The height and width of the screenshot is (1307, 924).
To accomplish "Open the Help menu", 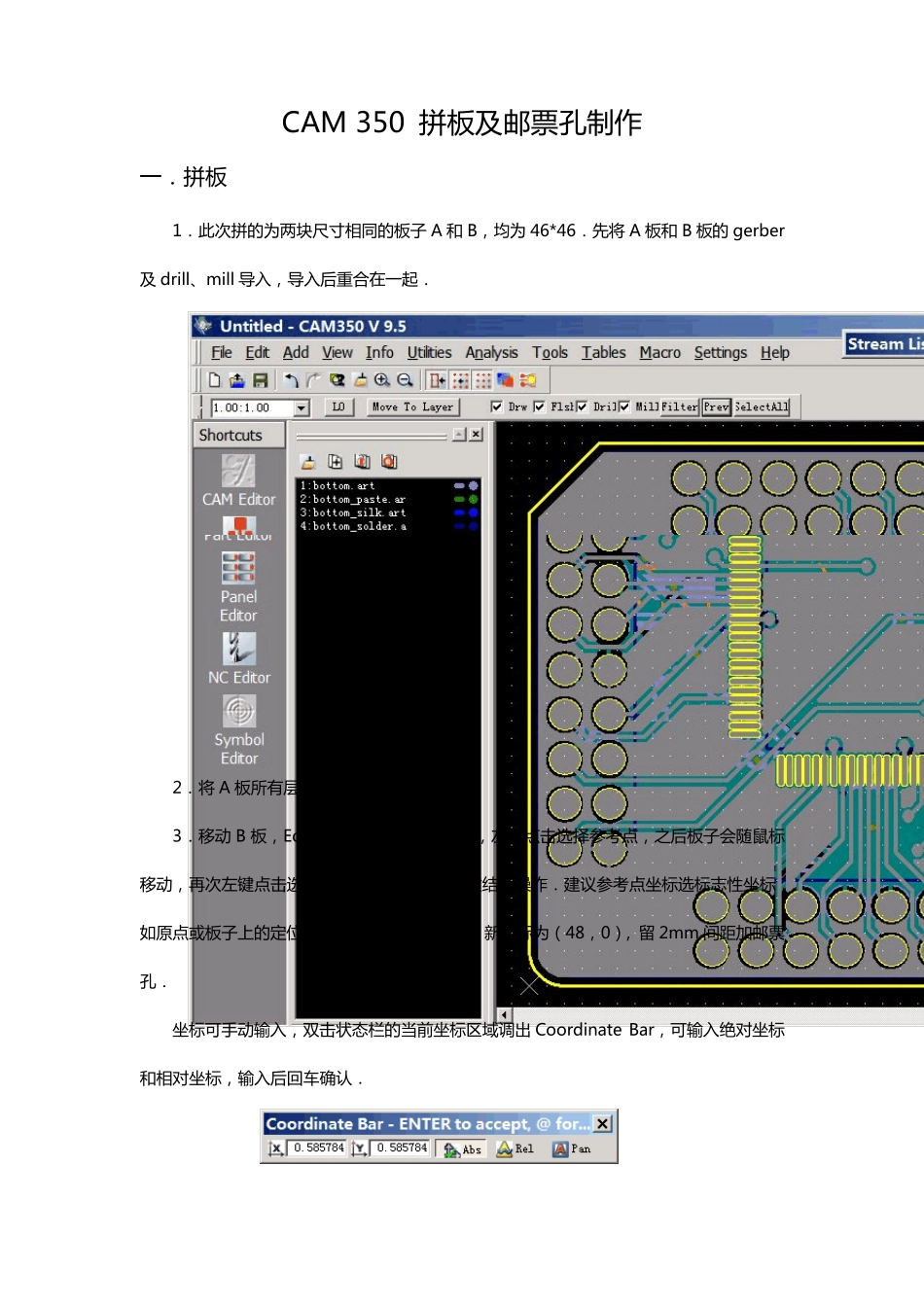I will [x=774, y=352].
